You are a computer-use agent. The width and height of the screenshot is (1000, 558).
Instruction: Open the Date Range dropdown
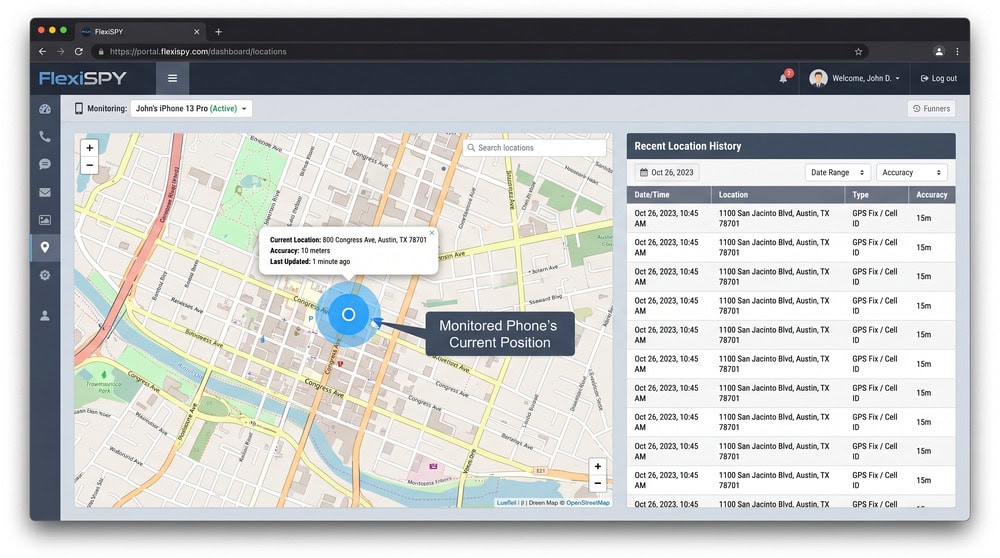[x=837, y=172]
